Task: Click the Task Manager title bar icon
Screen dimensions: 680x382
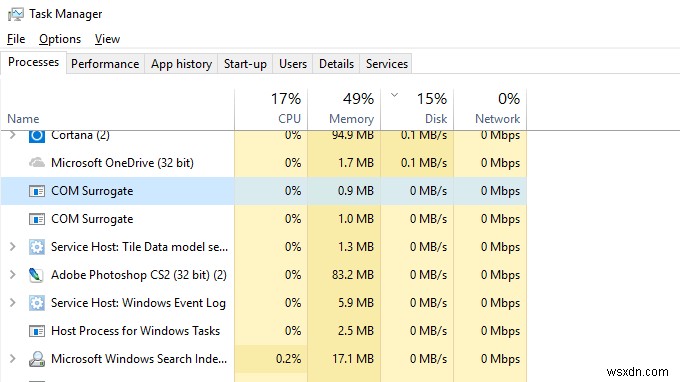Action: point(16,14)
